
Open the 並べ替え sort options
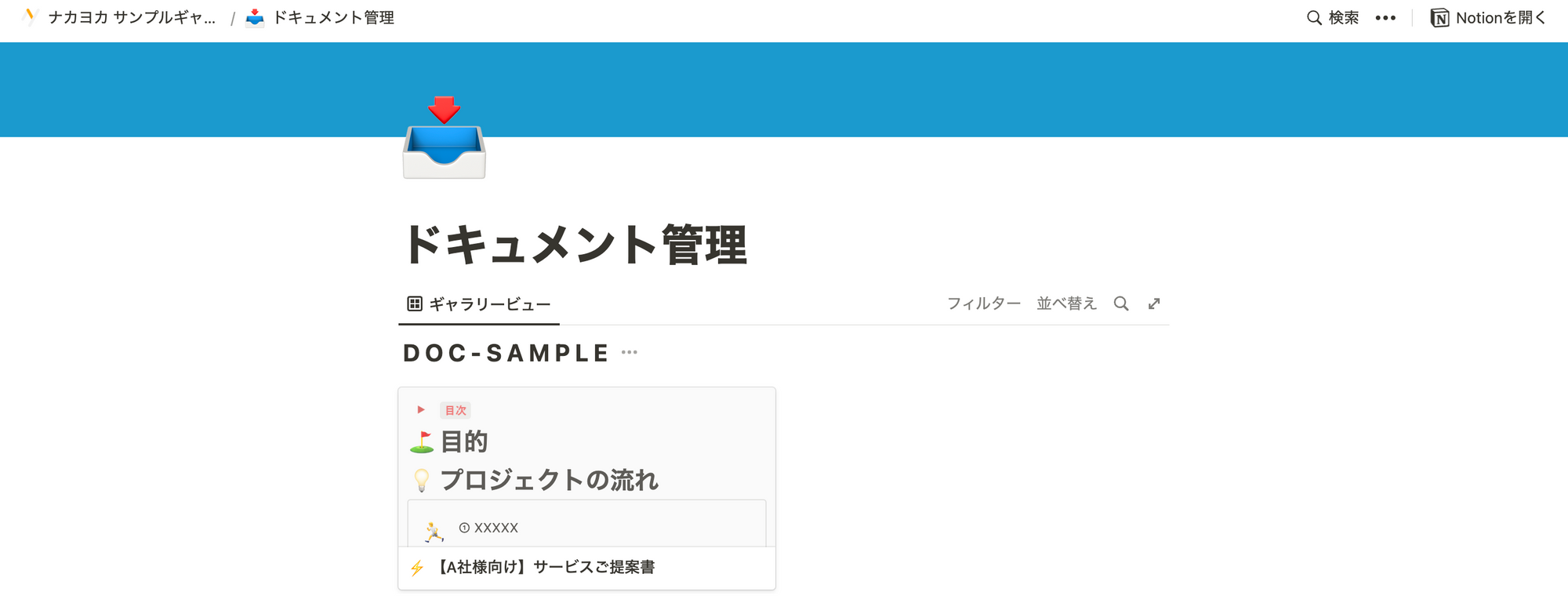pos(1066,304)
